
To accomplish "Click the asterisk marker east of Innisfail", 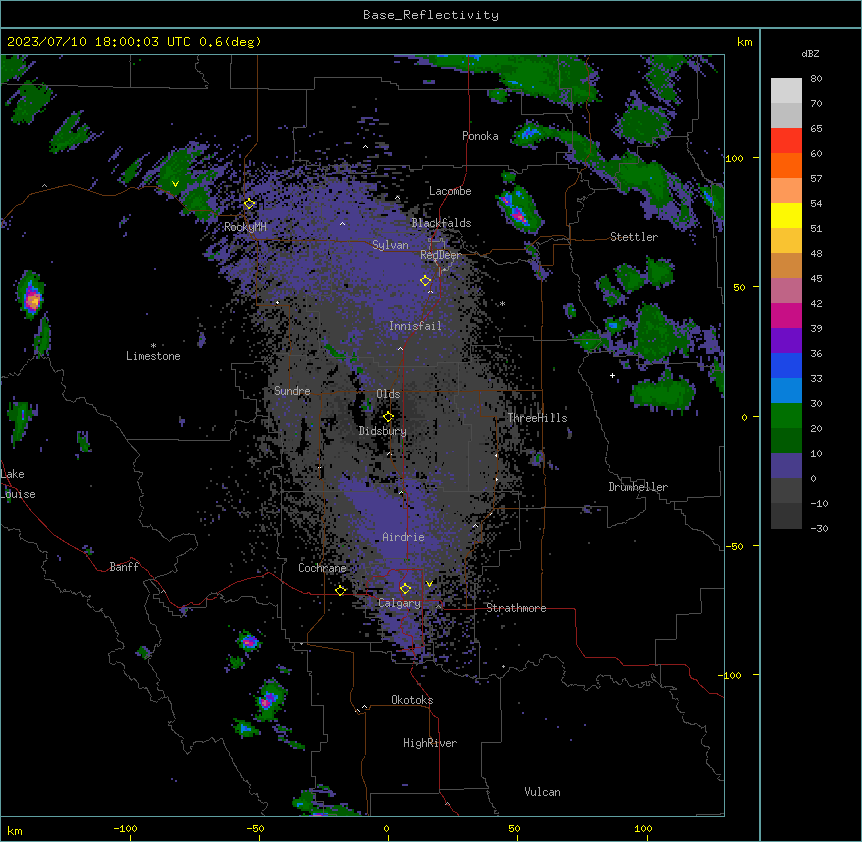I will (x=502, y=303).
